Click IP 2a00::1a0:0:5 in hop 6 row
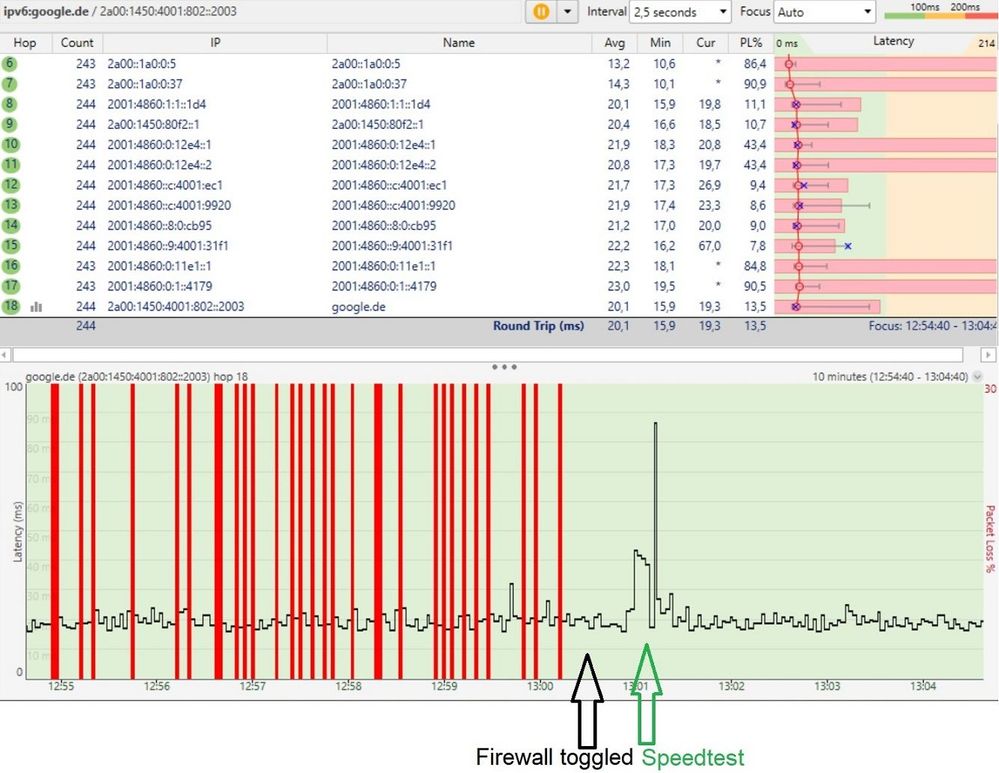 (x=141, y=64)
